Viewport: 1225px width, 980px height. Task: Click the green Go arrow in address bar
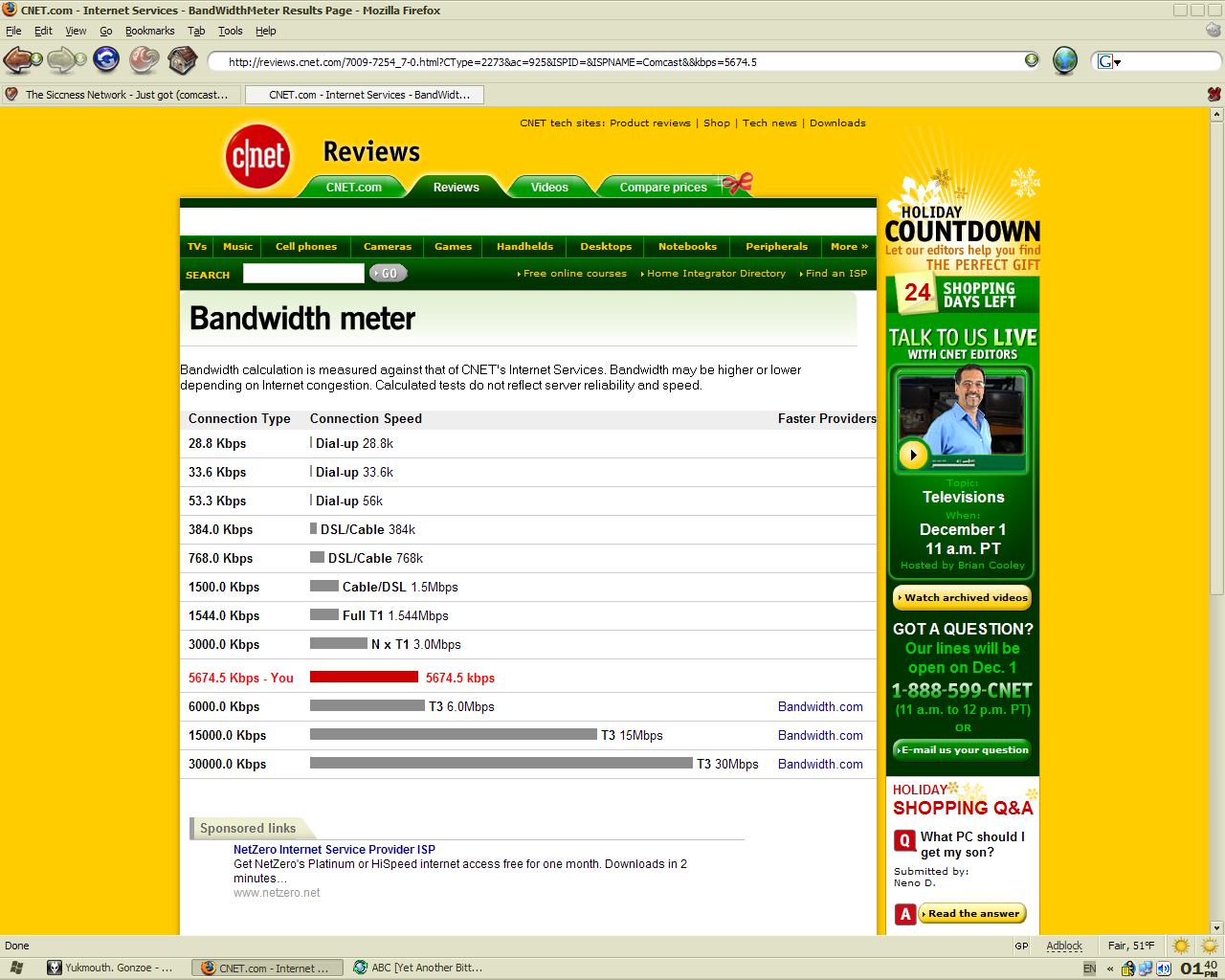1031,60
